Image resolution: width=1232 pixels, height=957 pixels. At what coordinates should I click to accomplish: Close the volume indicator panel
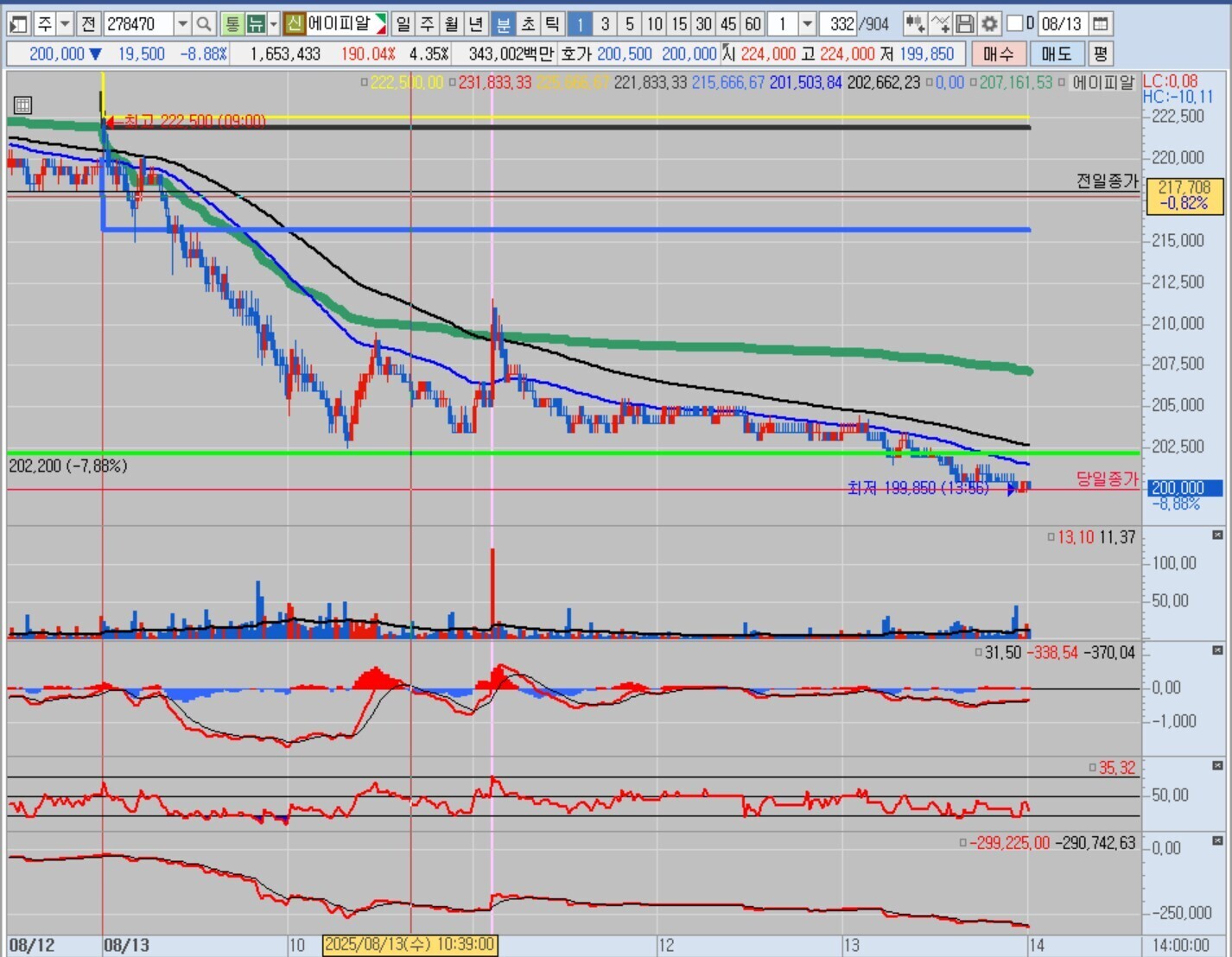tap(1217, 536)
